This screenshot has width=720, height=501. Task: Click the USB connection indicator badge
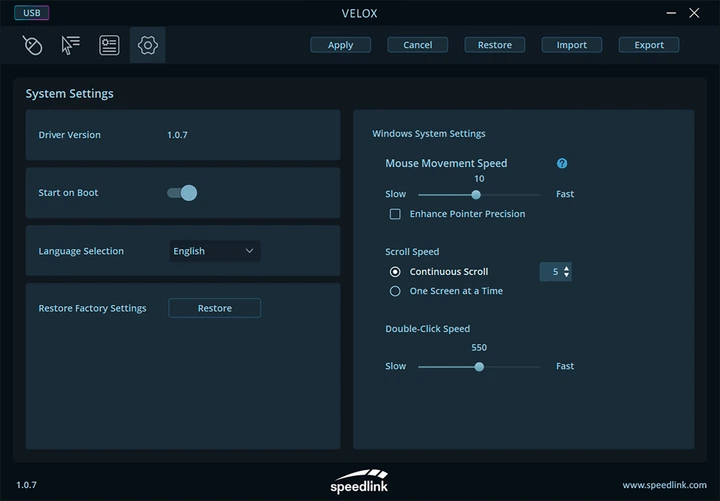tap(31, 13)
